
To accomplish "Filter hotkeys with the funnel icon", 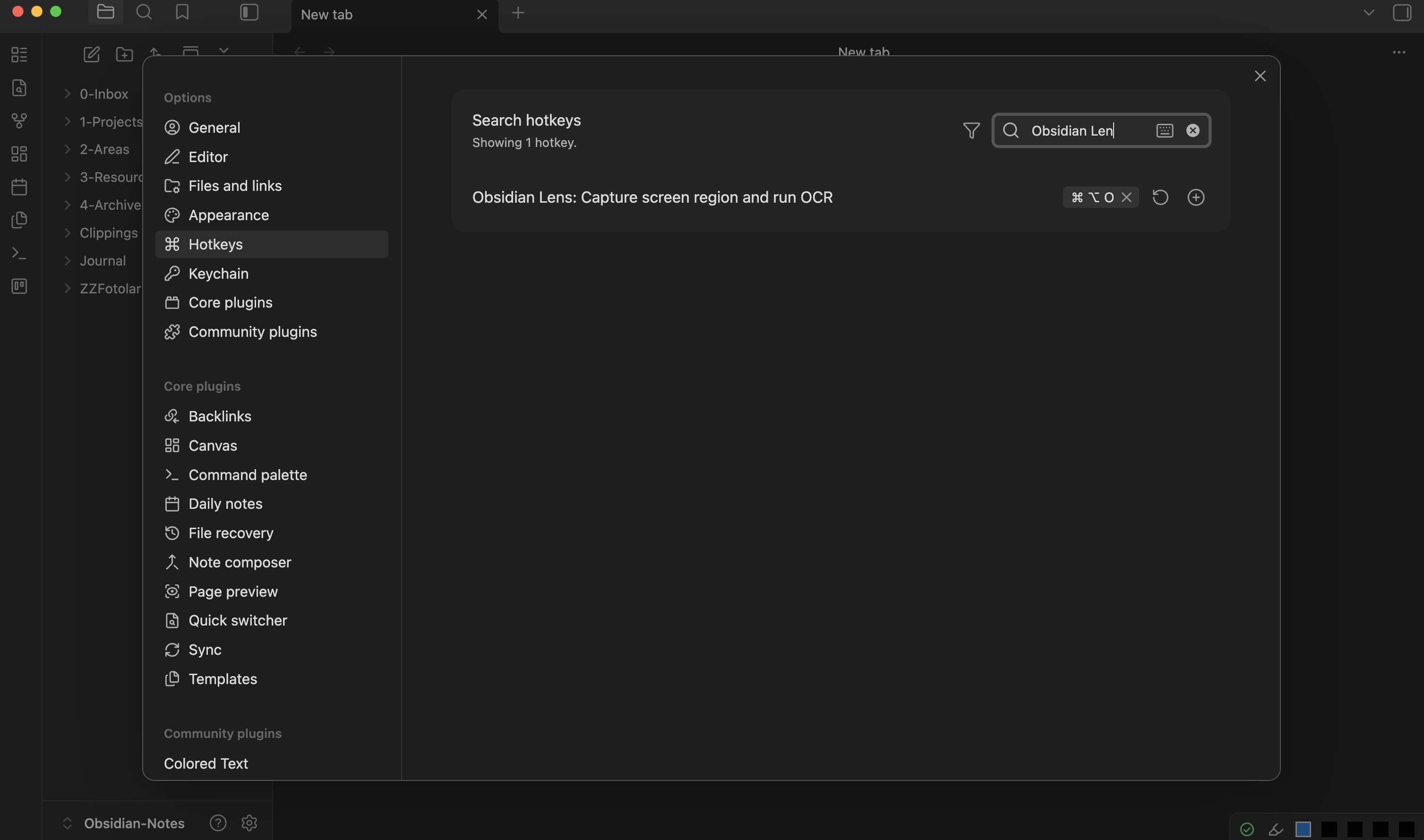I will coord(971,131).
